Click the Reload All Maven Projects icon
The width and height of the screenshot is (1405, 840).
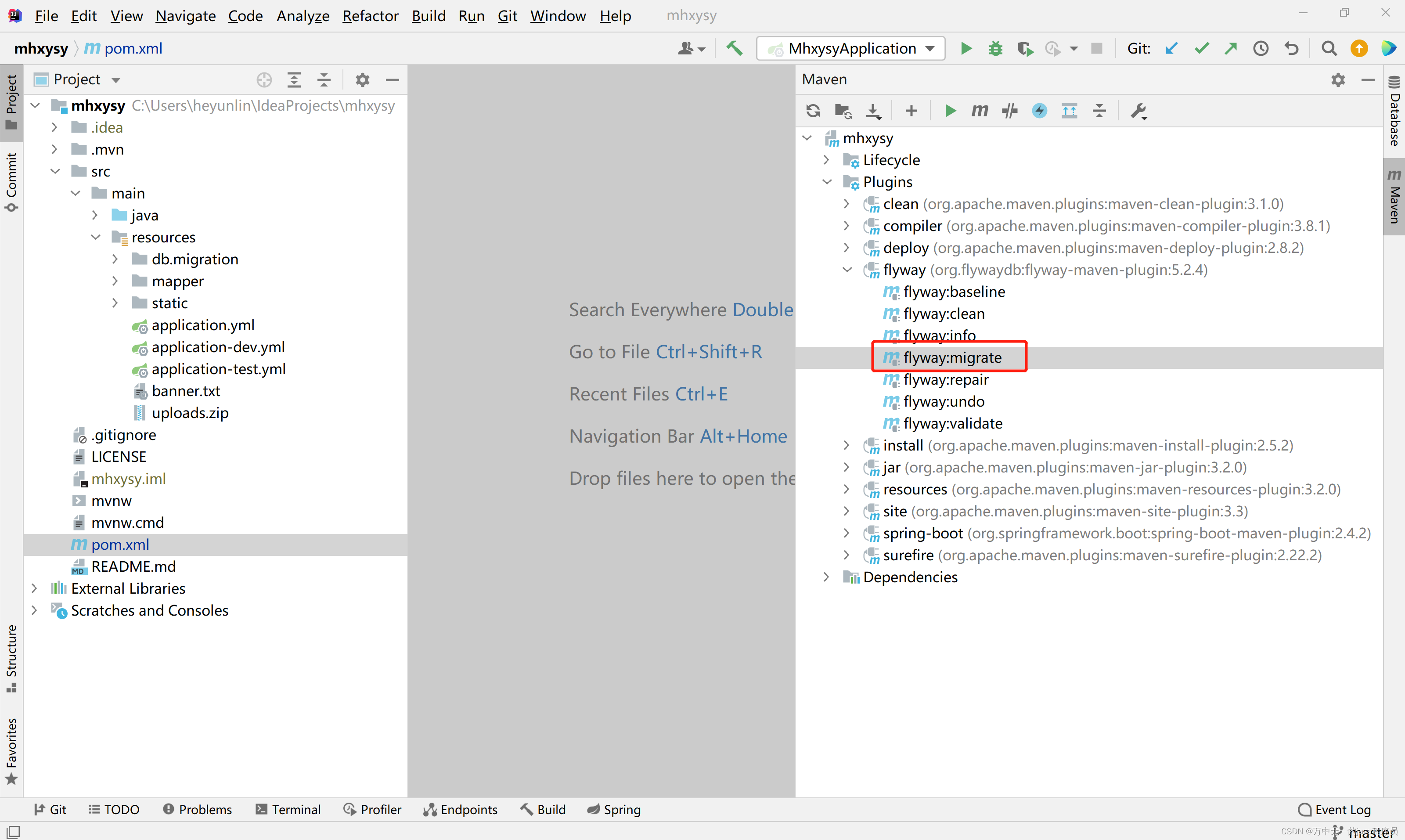813,111
